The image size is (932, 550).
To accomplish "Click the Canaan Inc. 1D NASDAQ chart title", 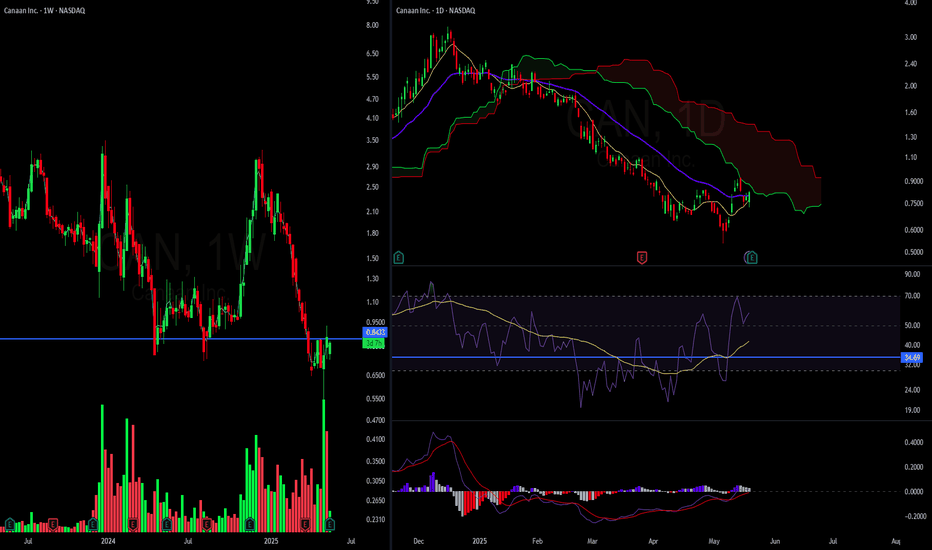I will point(436,11).
